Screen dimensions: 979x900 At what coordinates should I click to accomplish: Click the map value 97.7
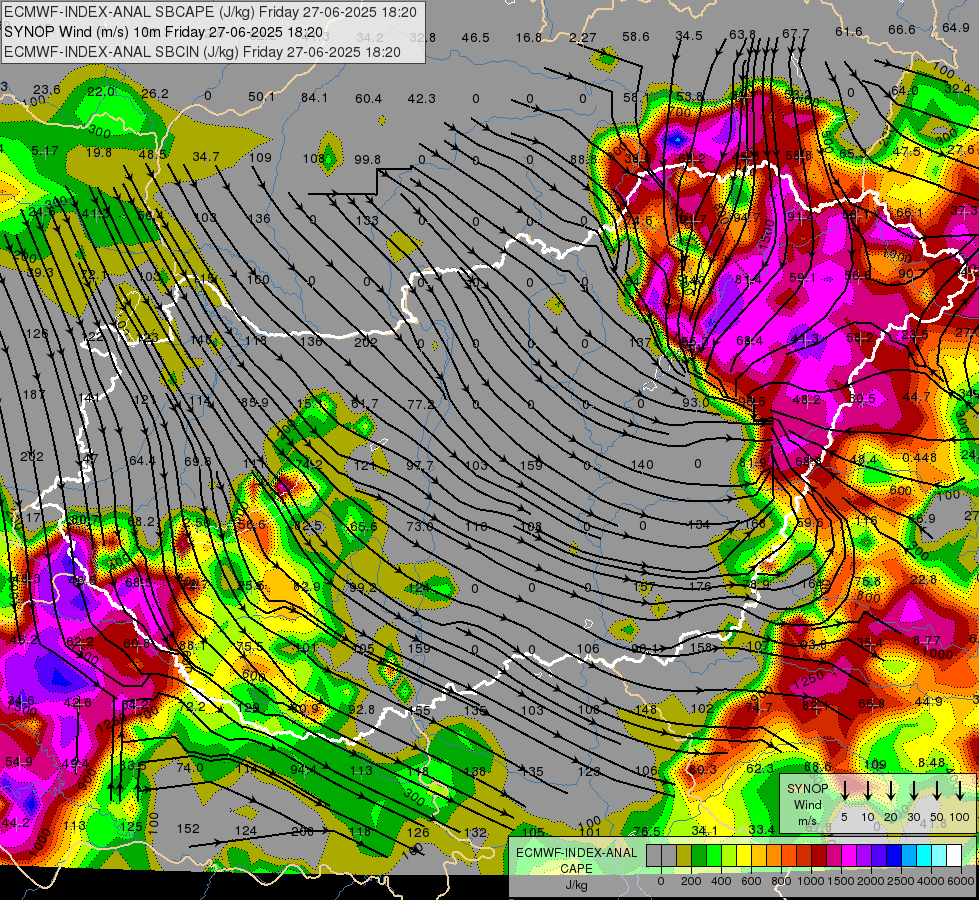point(419,466)
